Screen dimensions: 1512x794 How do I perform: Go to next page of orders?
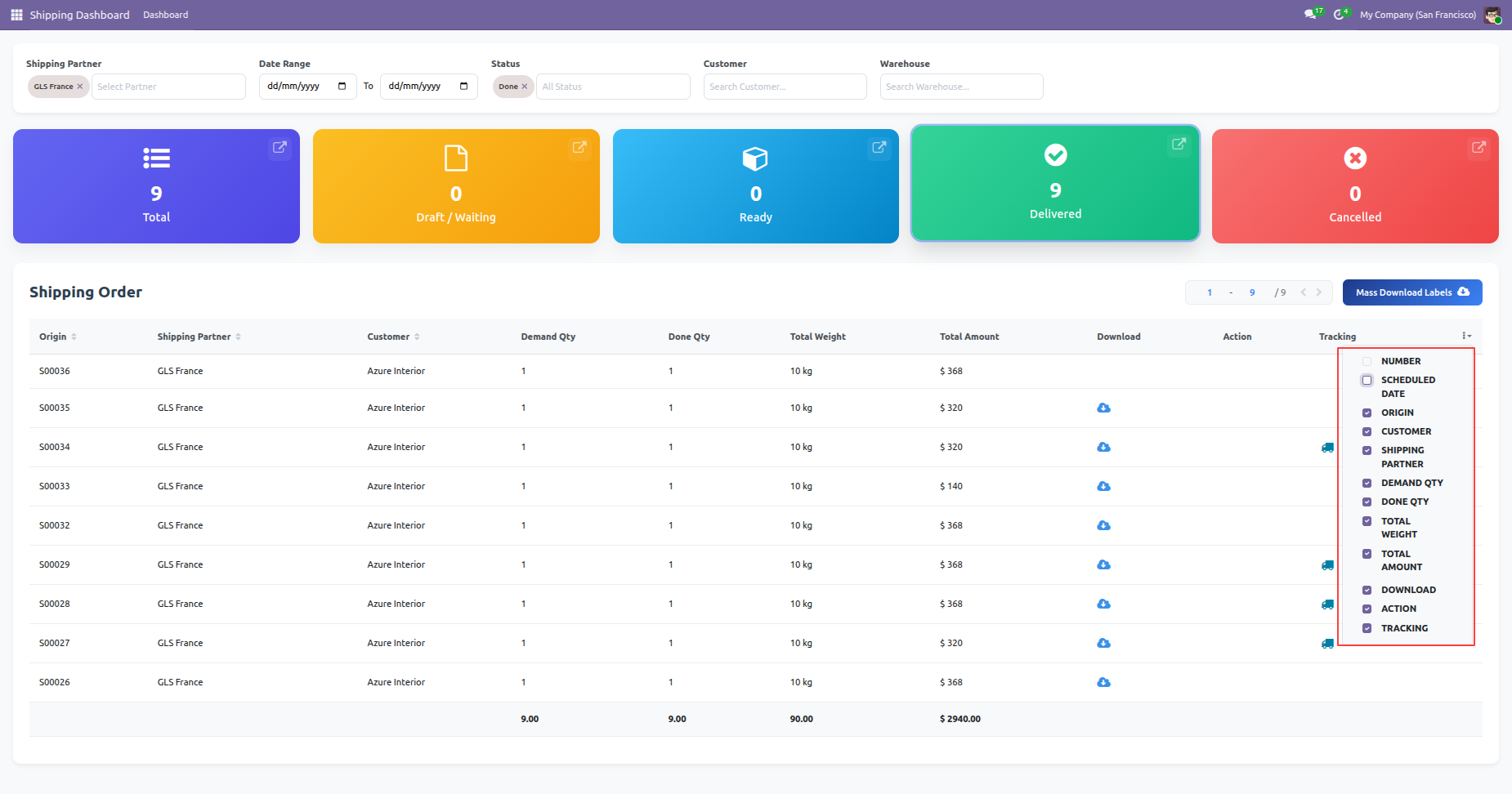[1318, 292]
